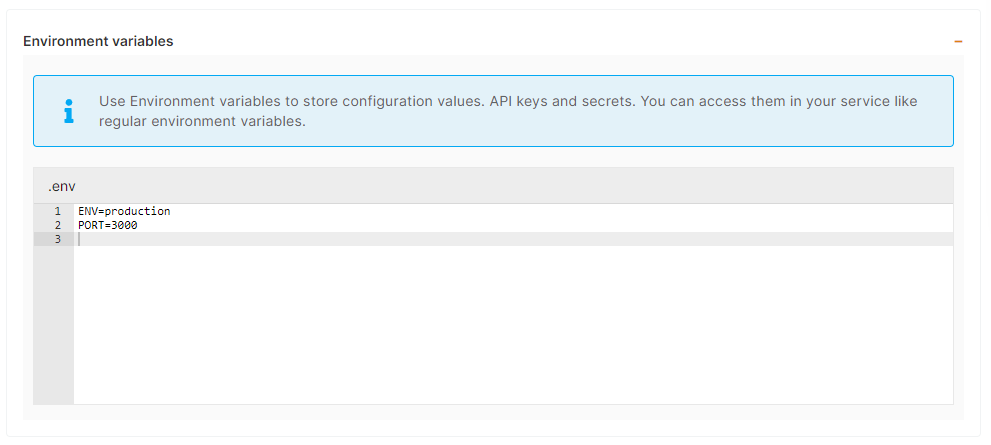The image size is (991, 445).
Task: Collapse the Environment variables section
Action: (958, 42)
